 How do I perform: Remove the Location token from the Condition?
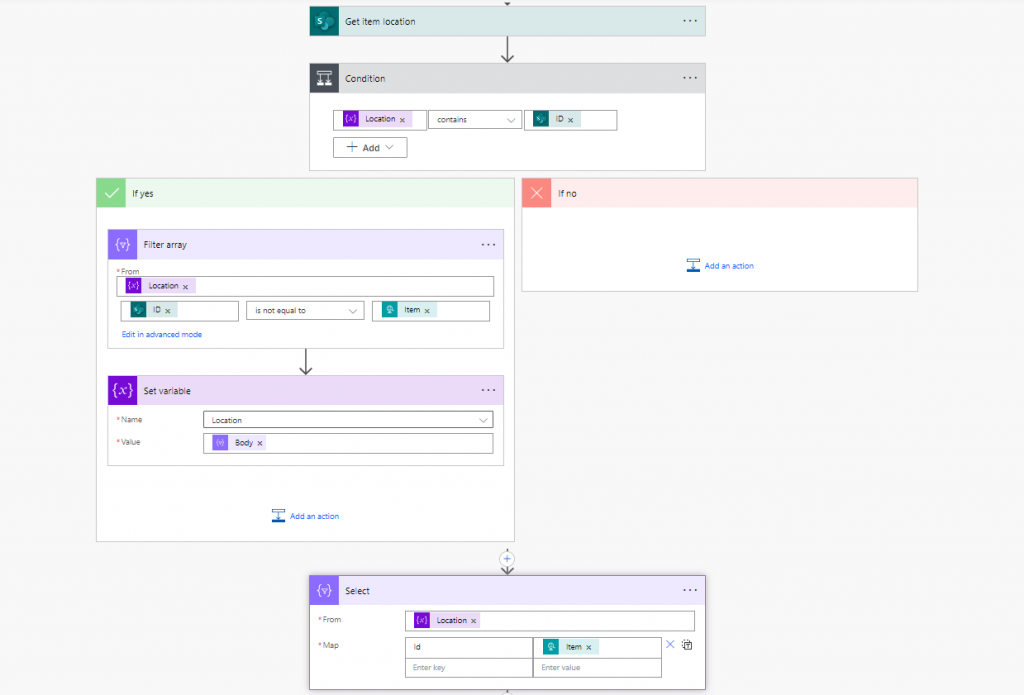click(x=403, y=120)
